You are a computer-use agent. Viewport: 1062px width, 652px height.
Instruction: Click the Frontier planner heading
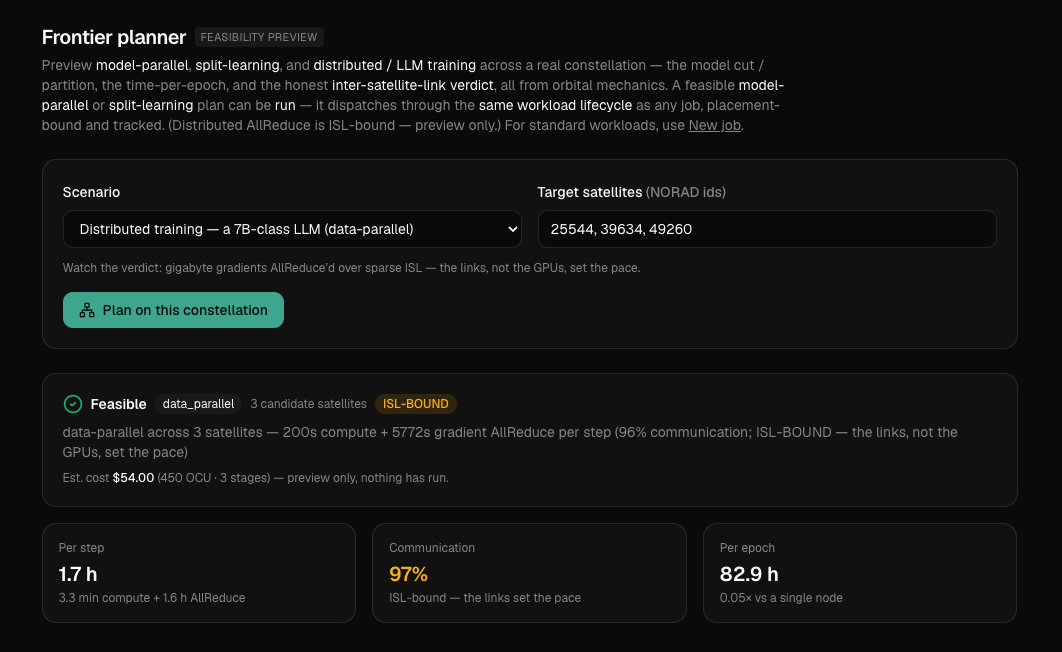tap(114, 37)
